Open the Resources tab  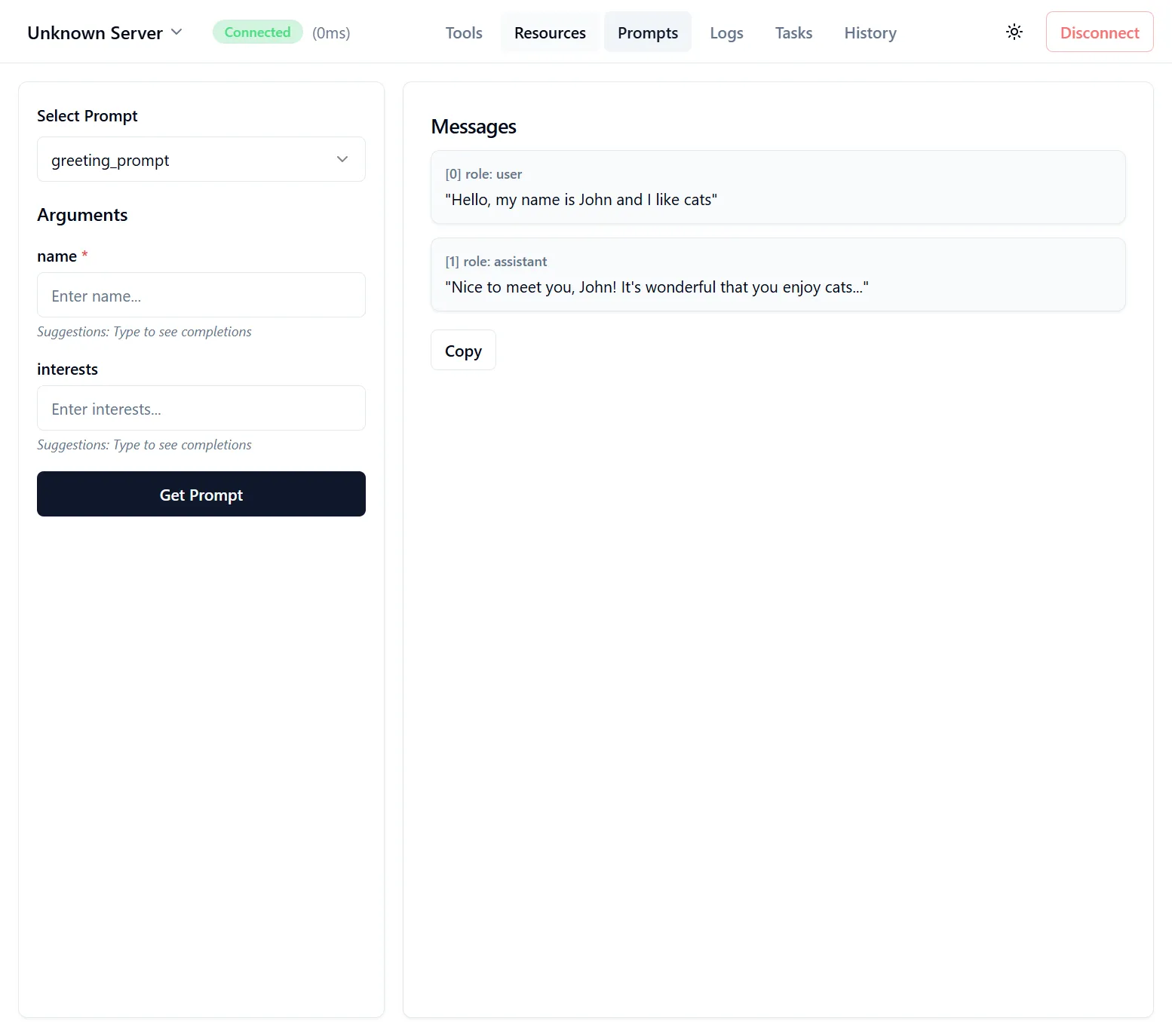click(550, 32)
